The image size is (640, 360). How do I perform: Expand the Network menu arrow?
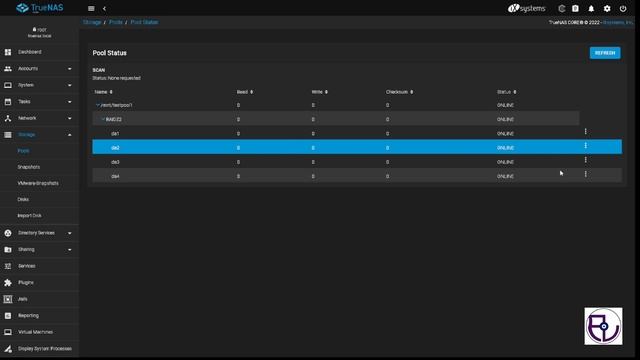[69, 118]
